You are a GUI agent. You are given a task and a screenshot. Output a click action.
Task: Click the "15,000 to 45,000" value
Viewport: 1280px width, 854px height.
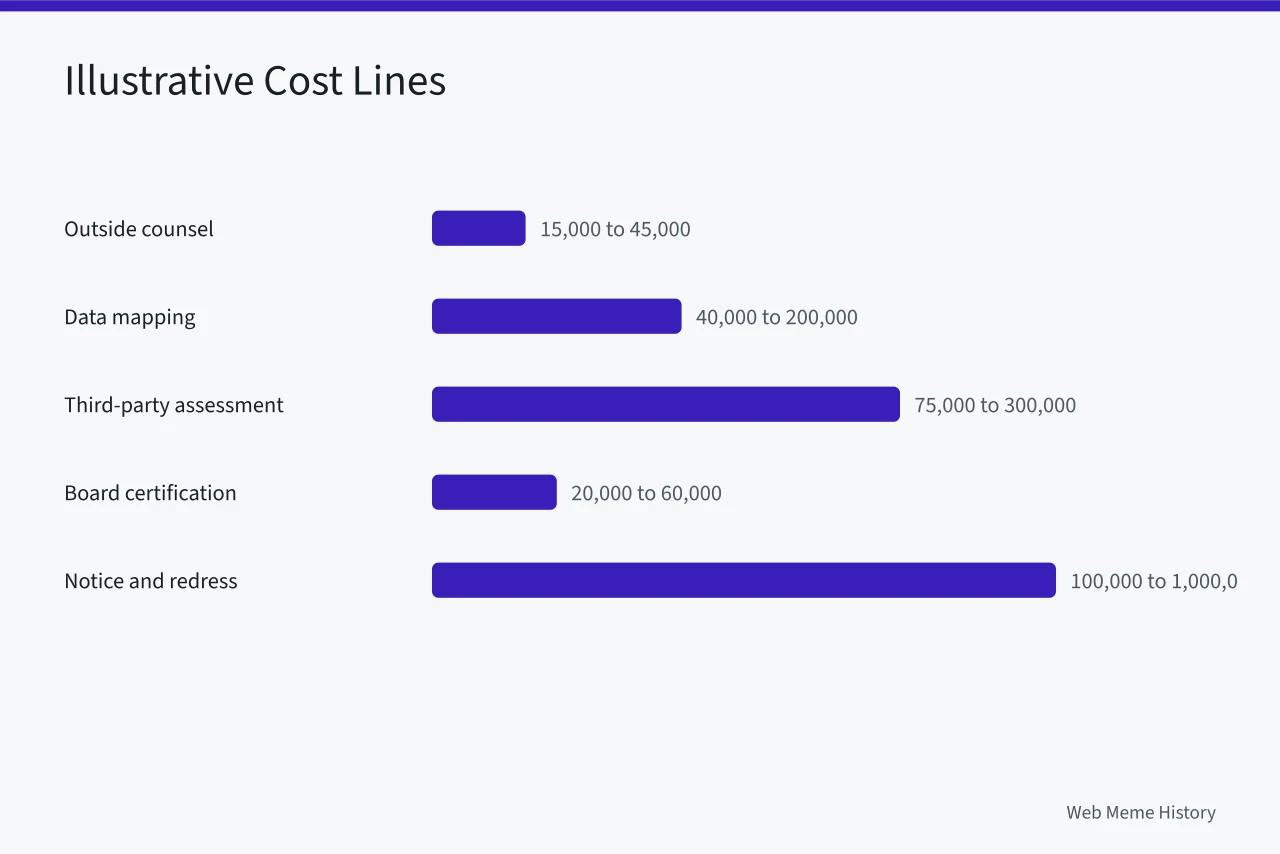pyautogui.click(x=615, y=229)
